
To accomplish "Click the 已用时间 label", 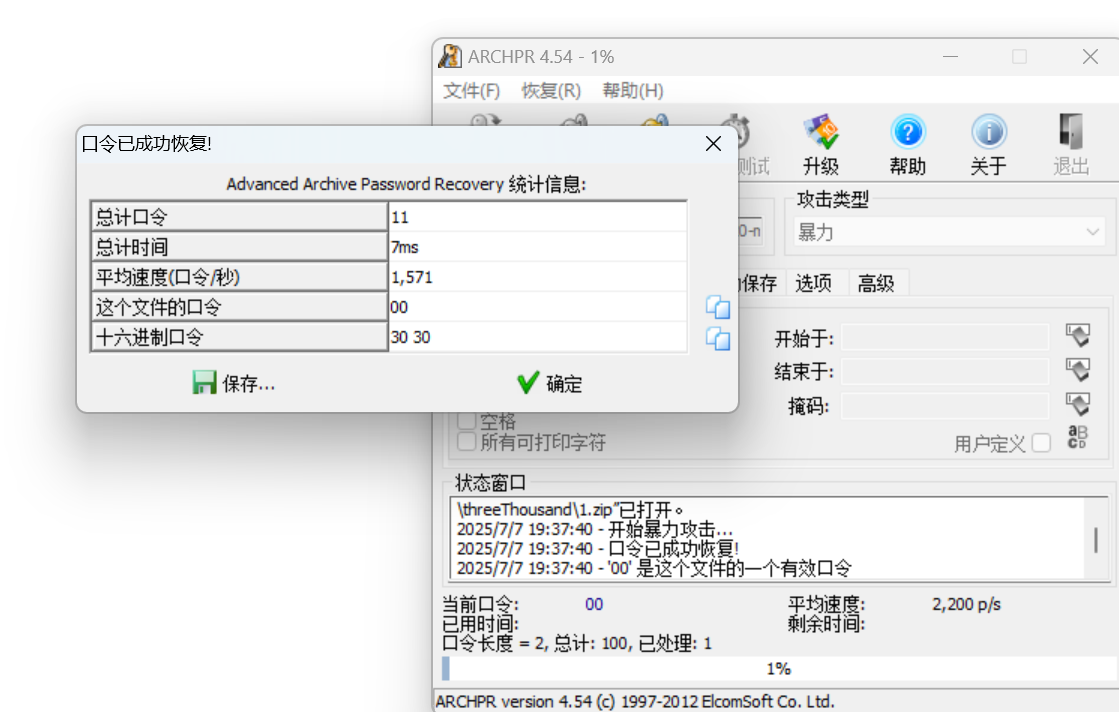I will (x=480, y=624).
